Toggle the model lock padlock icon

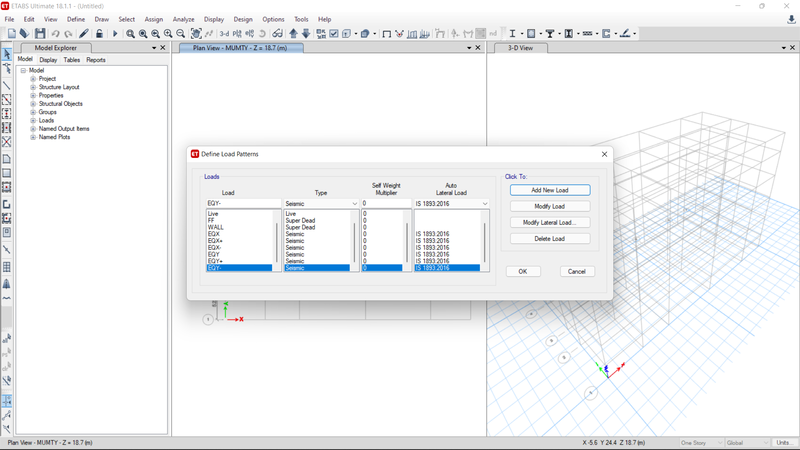99,34
